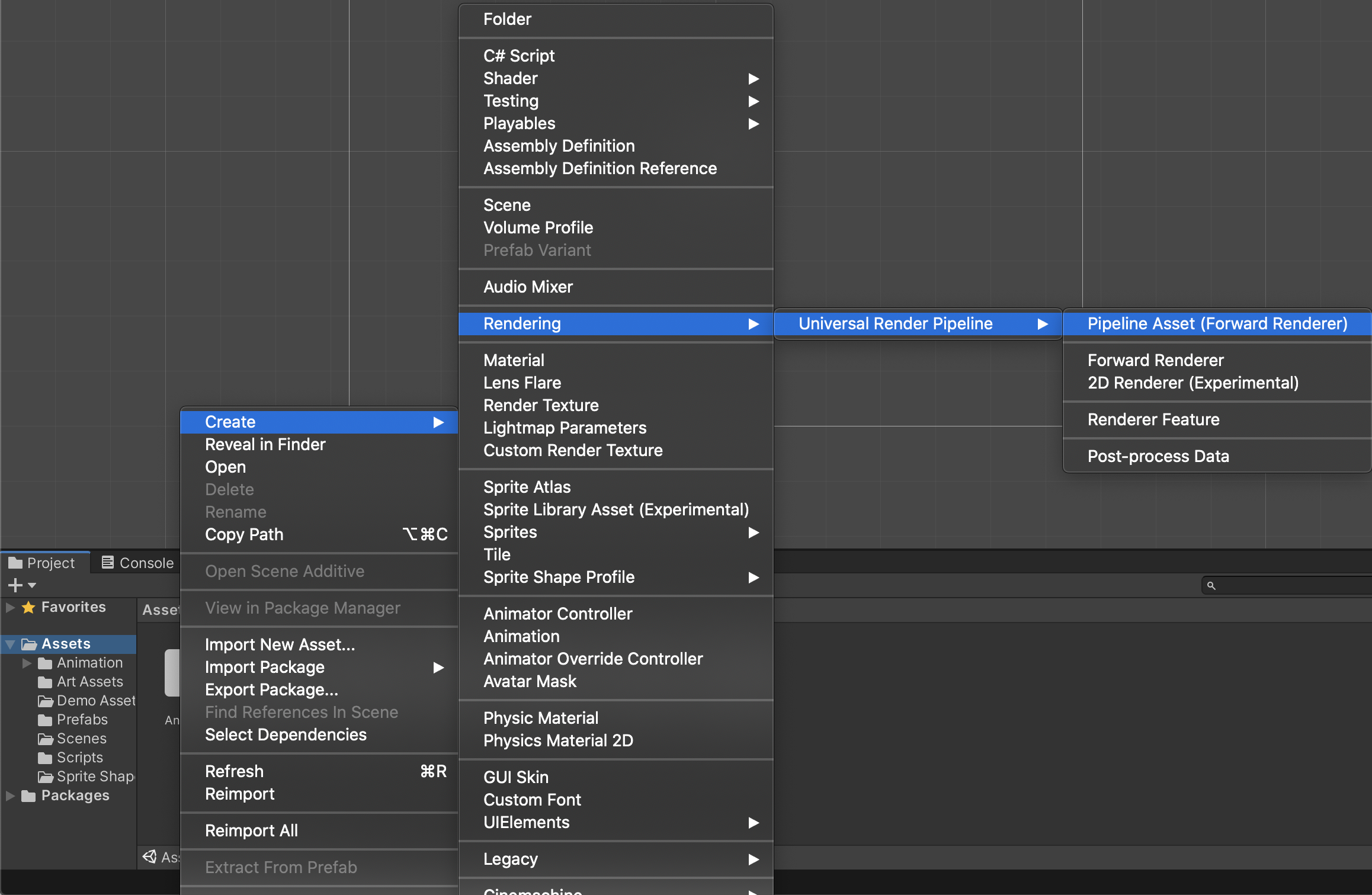Screen dimensions: 1372x895
Task: Expand the Packages tree item
Action: coord(10,795)
